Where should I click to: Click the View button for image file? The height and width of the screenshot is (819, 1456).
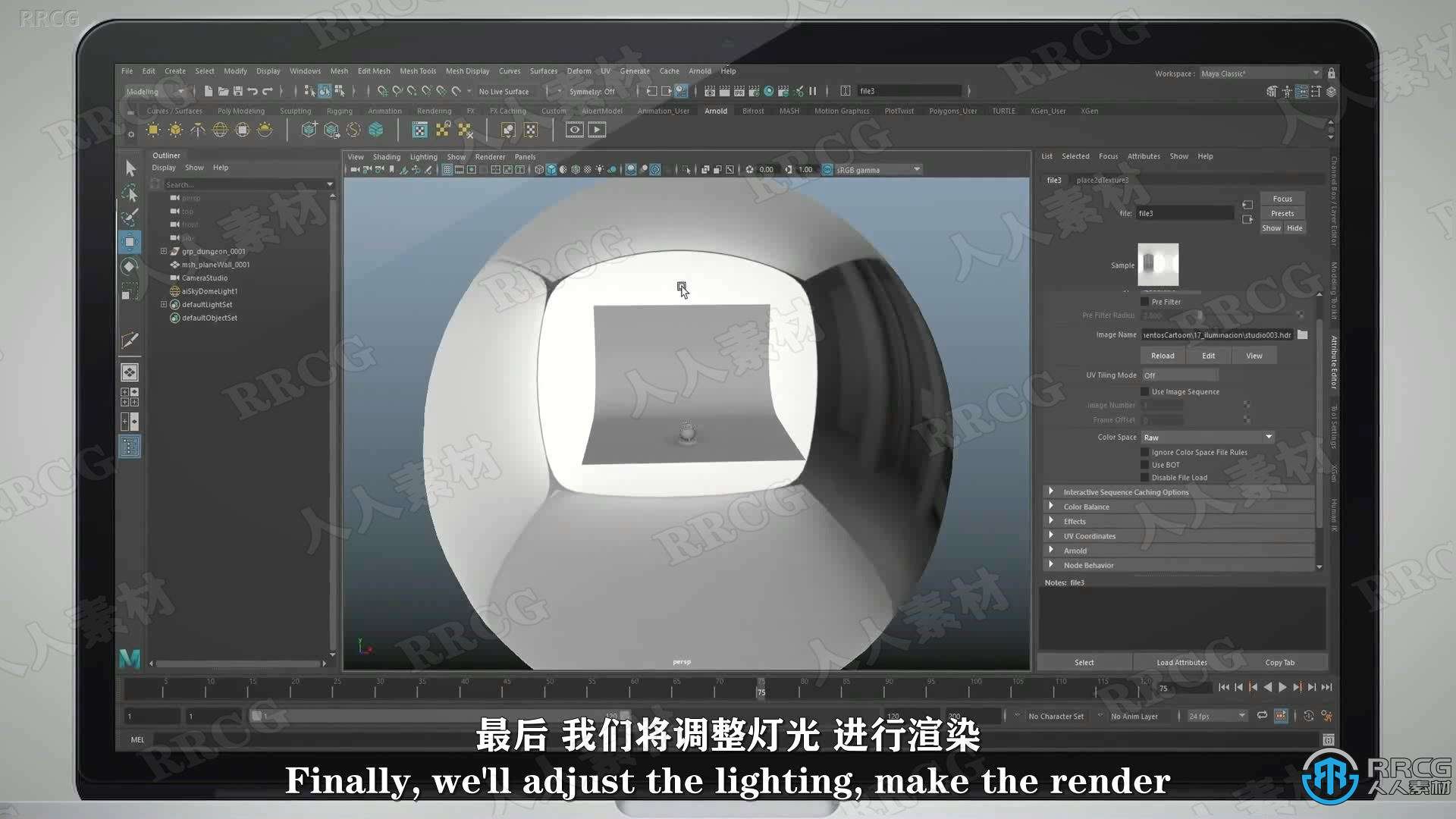[1253, 355]
